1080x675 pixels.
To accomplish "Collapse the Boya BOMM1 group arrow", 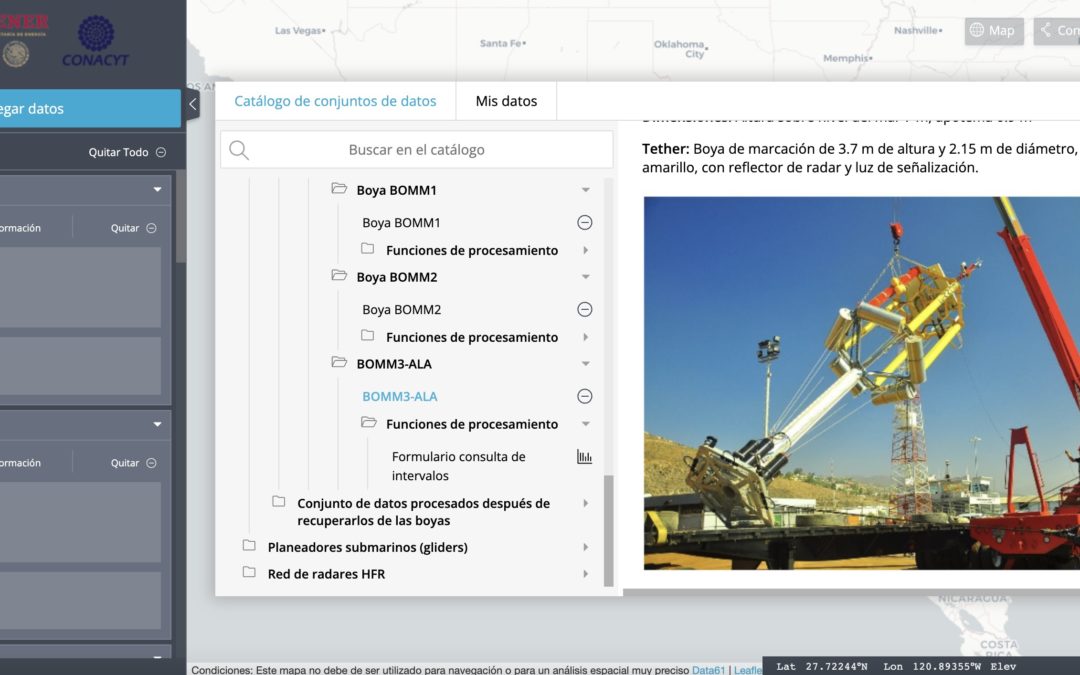I will point(585,190).
